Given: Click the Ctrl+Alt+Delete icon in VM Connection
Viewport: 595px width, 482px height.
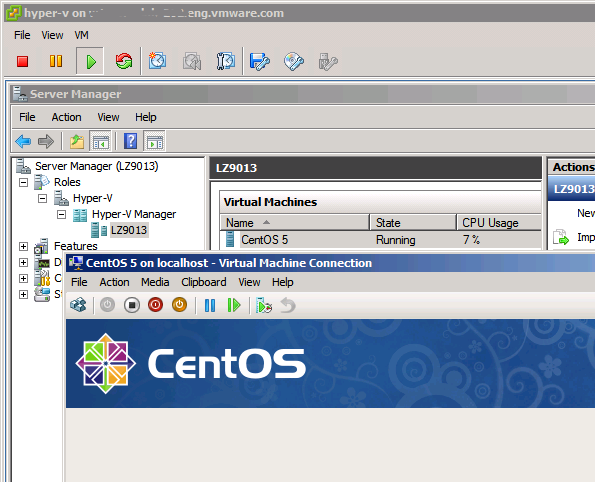Looking at the screenshot, I should click(79, 305).
